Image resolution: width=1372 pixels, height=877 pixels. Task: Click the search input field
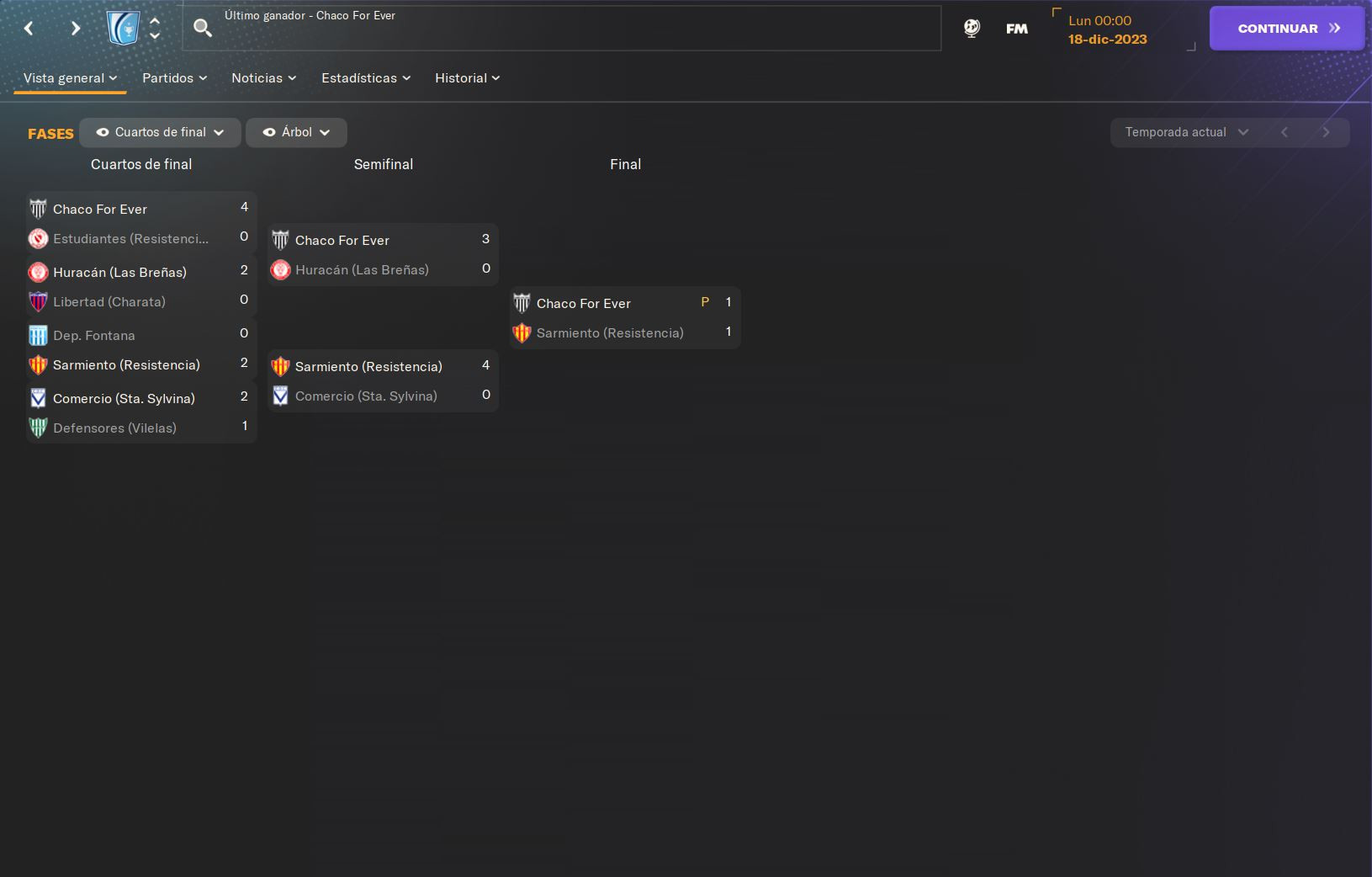(x=562, y=29)
